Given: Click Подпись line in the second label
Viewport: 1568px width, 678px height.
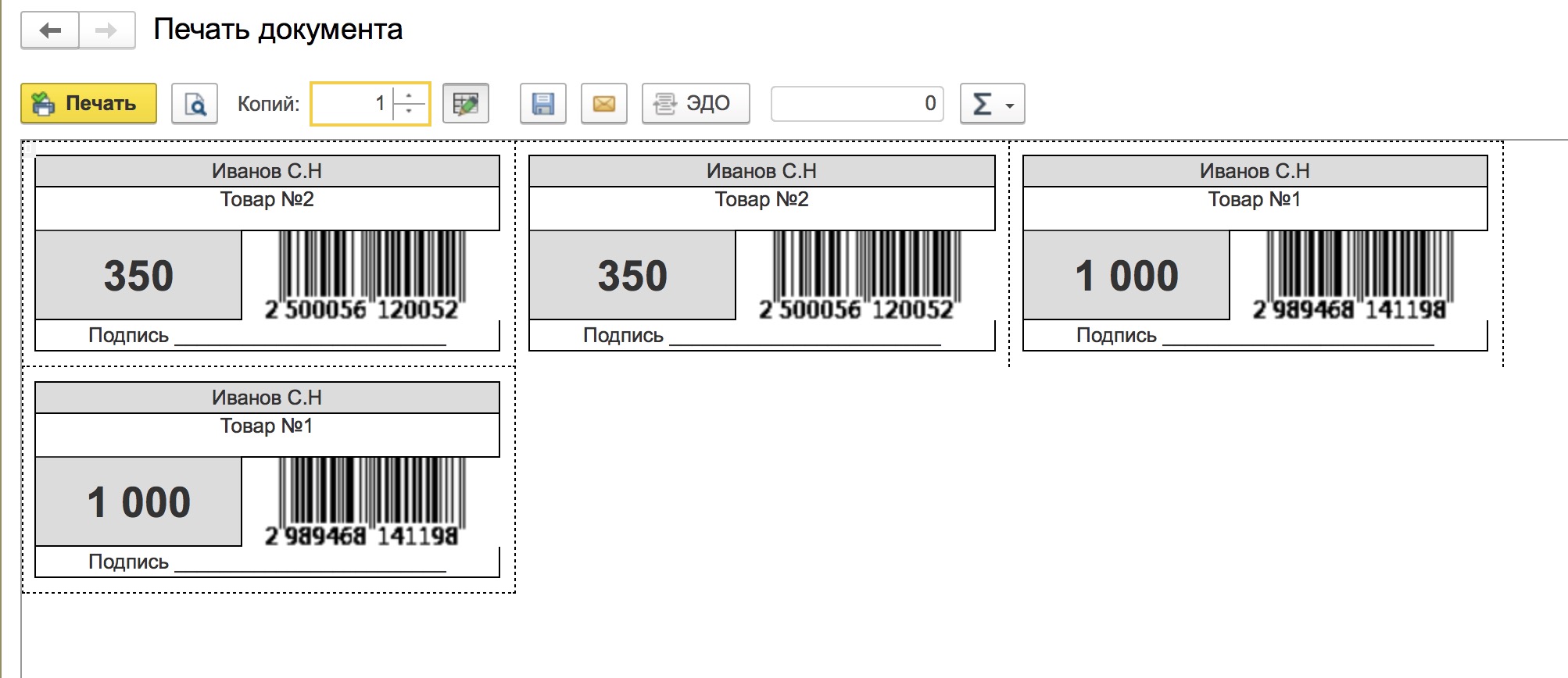Looking at the screenshot, I should [762, 336].
